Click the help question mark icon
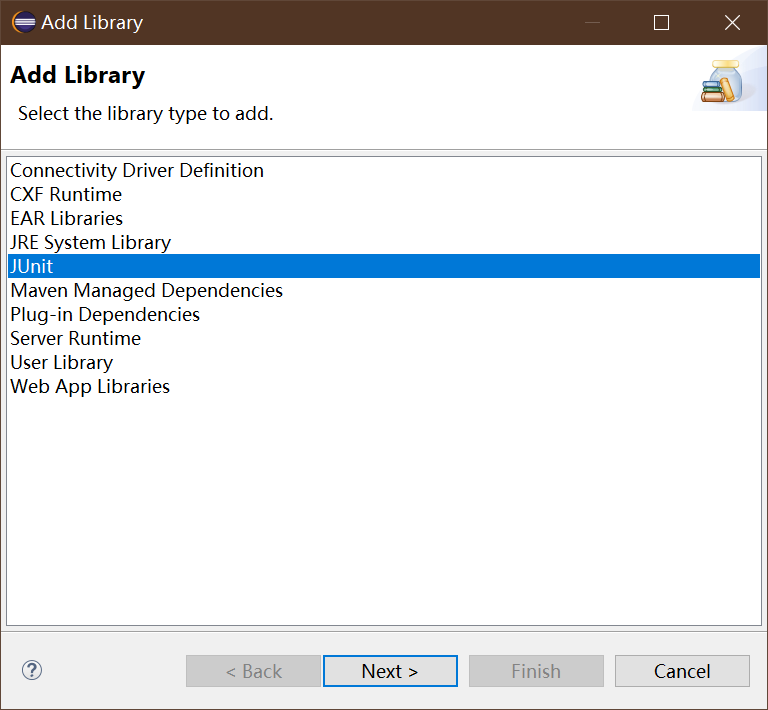Image resolution: width=768 pixels, height=710 pixels. coord(32,670)
